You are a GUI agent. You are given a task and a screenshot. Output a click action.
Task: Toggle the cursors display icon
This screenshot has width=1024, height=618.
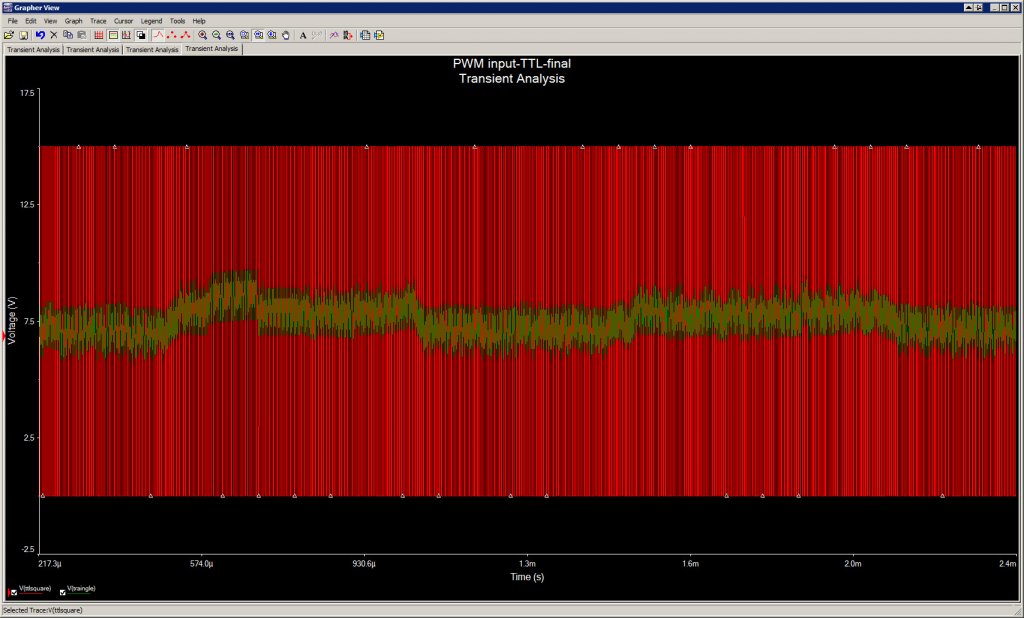(127, 35)
